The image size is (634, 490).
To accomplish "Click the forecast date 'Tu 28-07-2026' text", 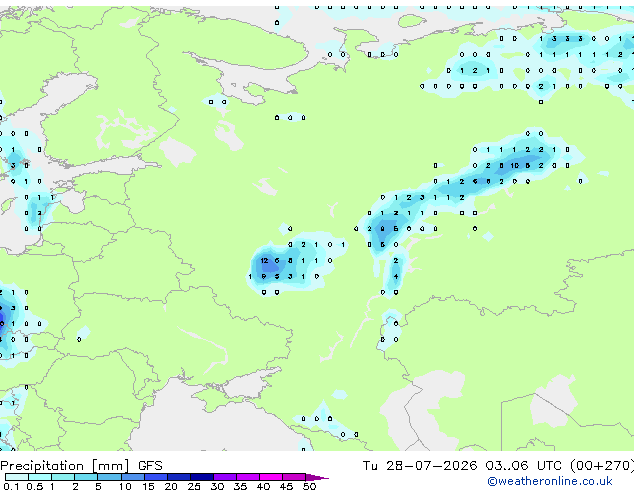I will pyautogui.click(x=420, y=466).
